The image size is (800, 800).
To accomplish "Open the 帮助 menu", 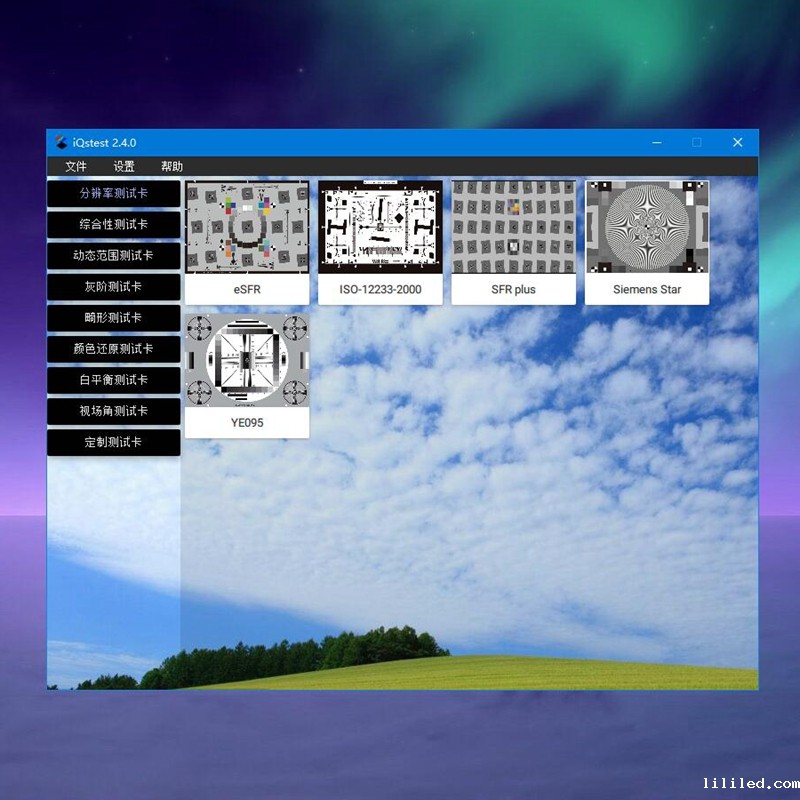I will (172, 167).
